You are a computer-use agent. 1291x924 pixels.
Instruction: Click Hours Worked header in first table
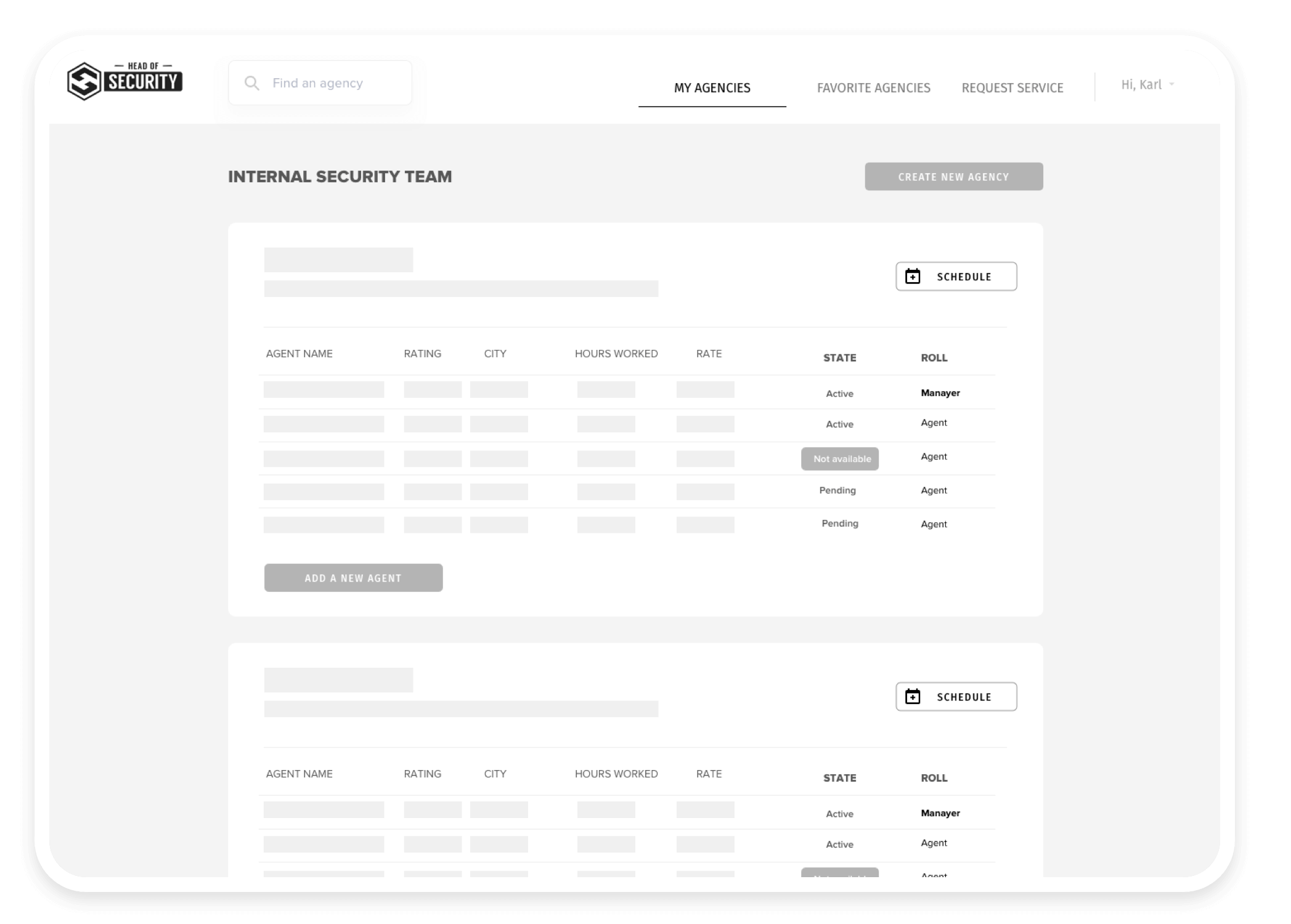pos(616,354)
